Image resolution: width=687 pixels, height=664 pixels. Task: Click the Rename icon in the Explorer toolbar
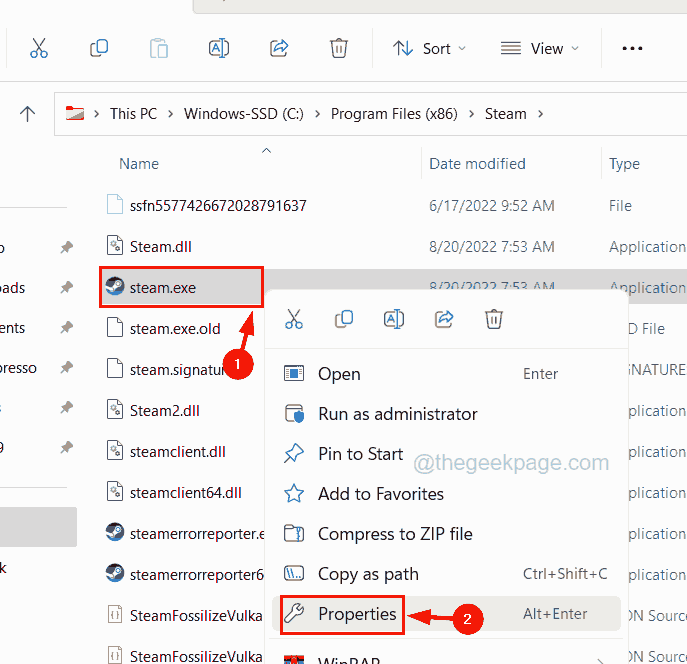[x=219, y=48]
